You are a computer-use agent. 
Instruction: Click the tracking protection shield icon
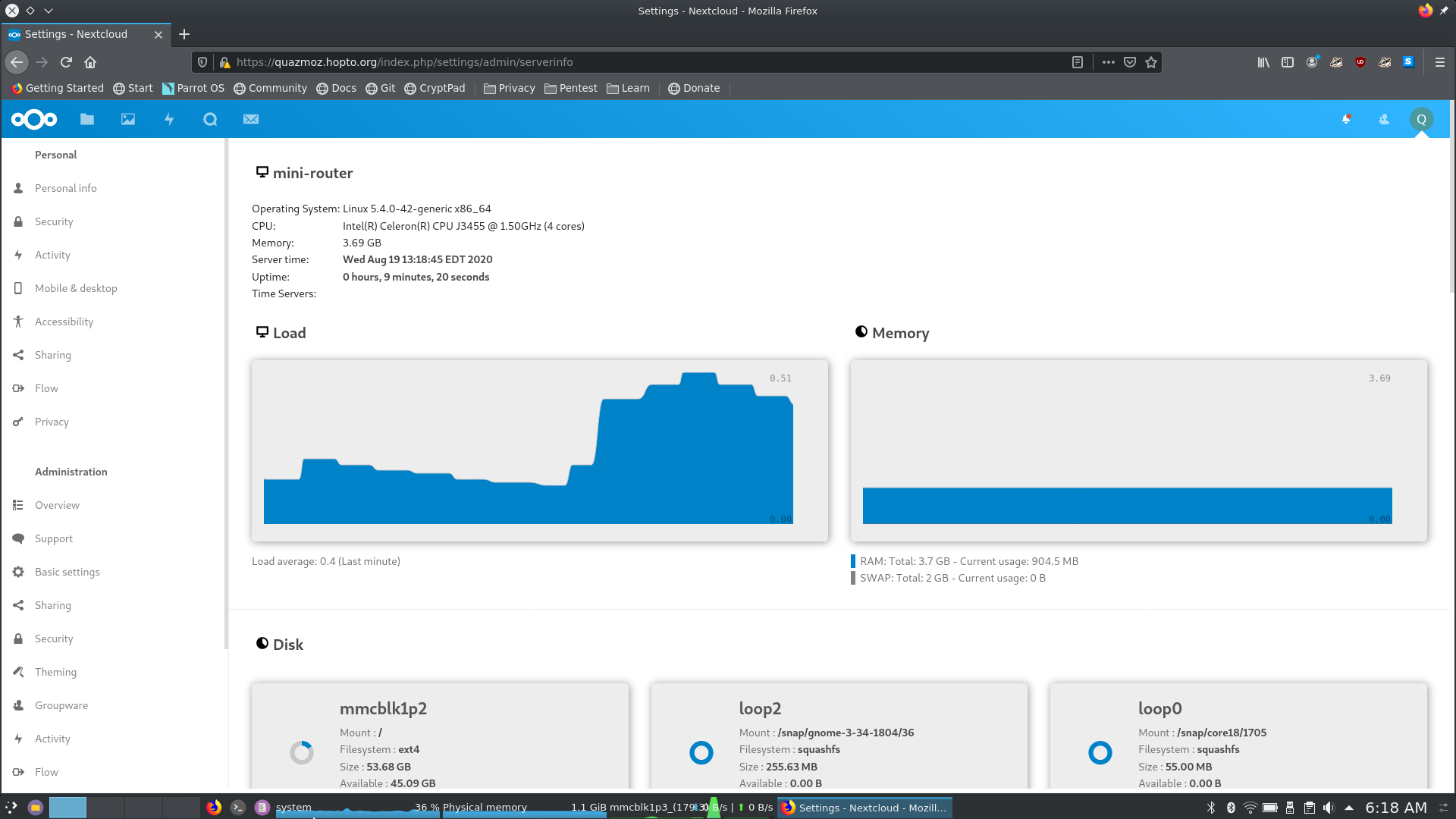[x=202, y=62]
